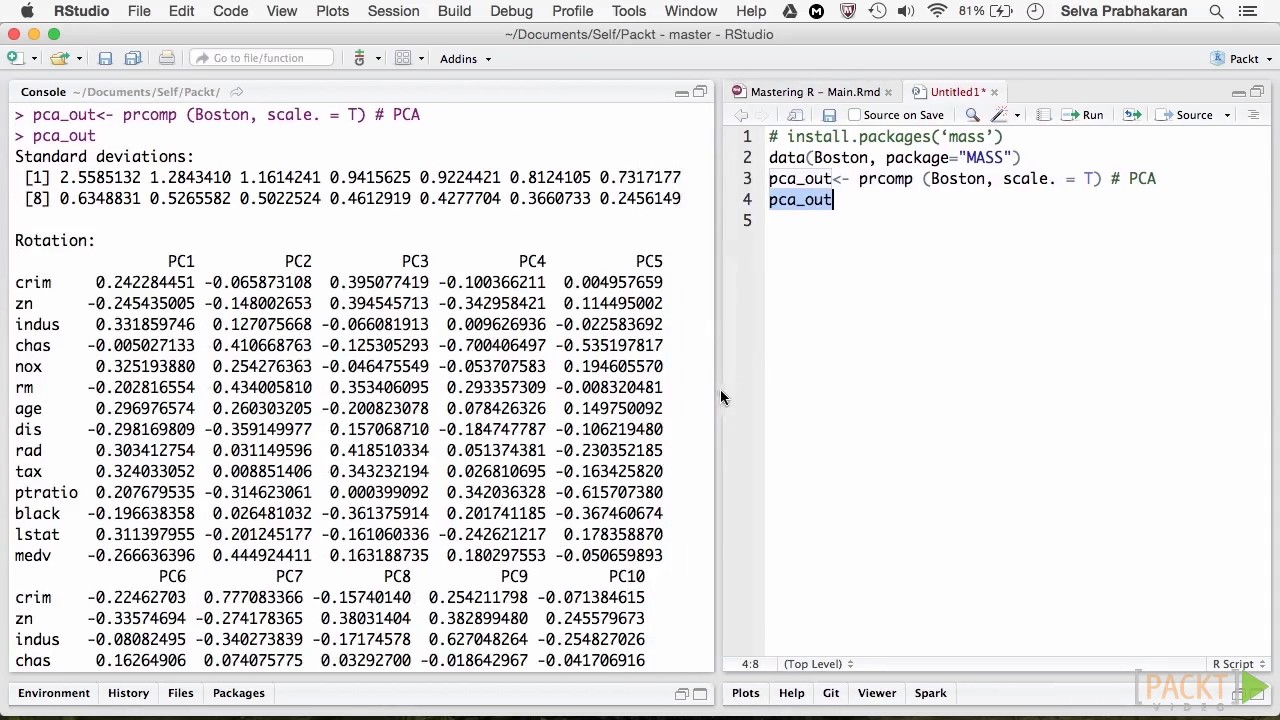Open the Tools menu

(629, 11)
